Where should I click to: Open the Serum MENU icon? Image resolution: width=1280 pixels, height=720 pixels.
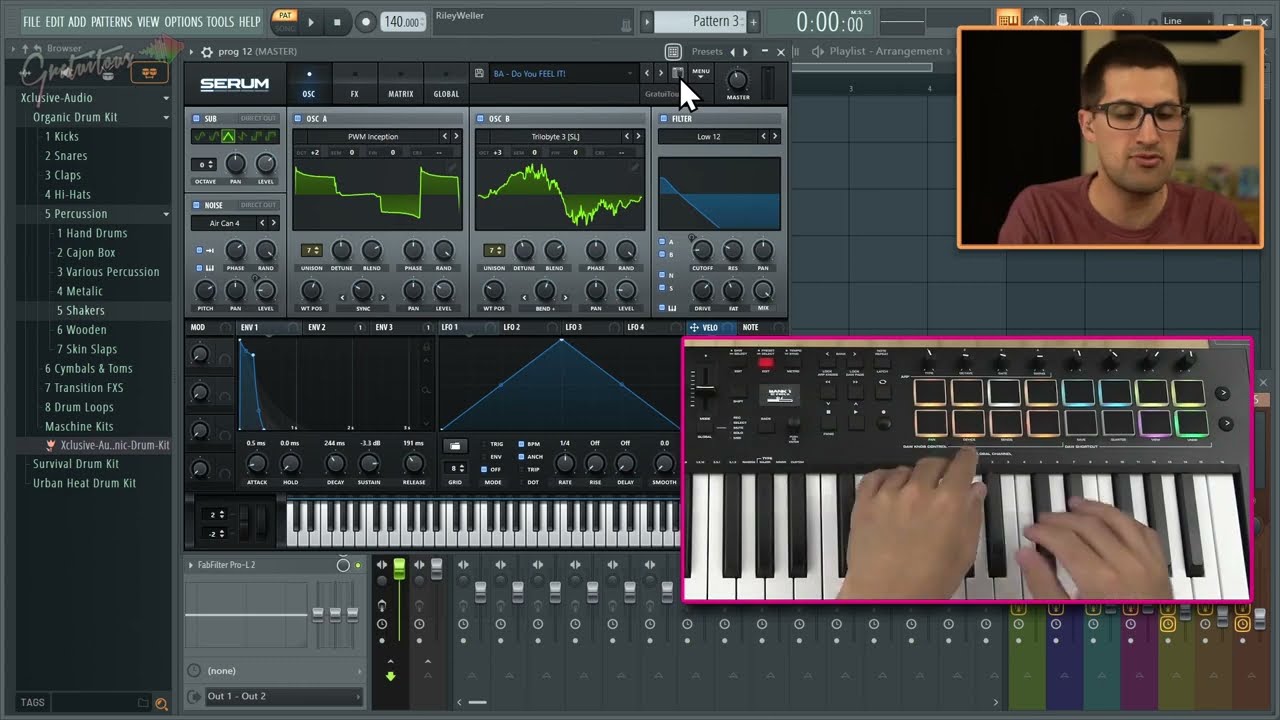pyautogui.click(x=701, y=73)
